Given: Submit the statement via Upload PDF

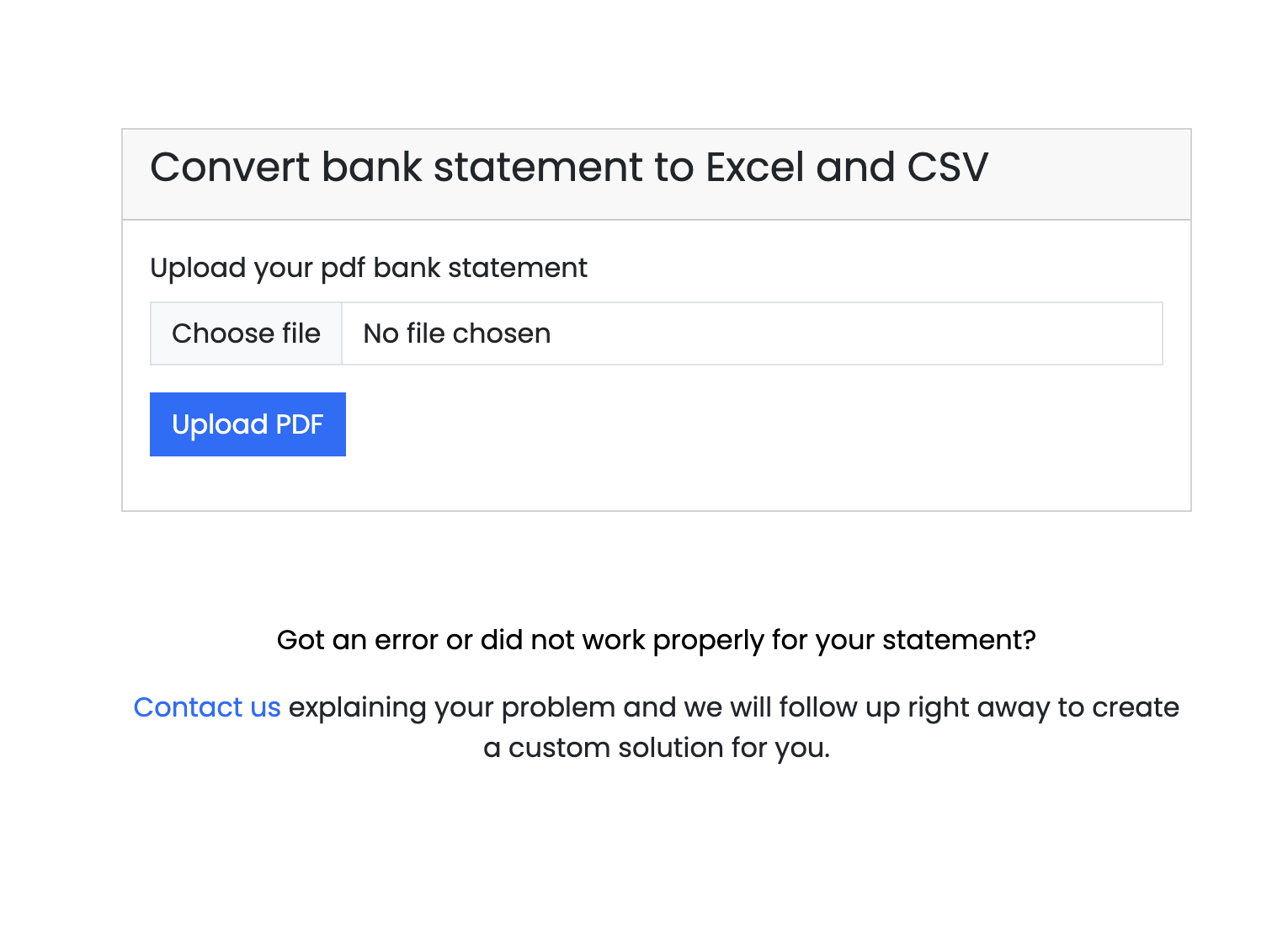Looking at the screenshot, I should coord(247,424).
